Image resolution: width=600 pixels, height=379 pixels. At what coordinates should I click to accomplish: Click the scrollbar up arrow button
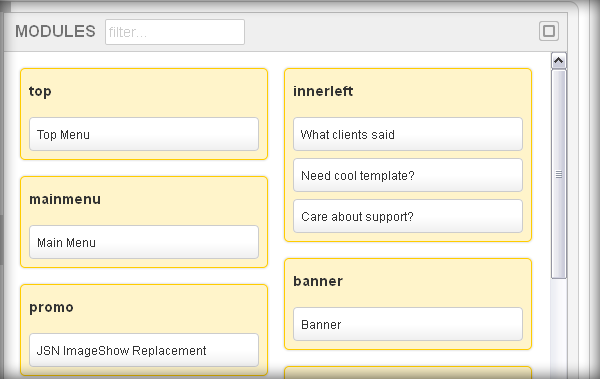coord(559,60)
